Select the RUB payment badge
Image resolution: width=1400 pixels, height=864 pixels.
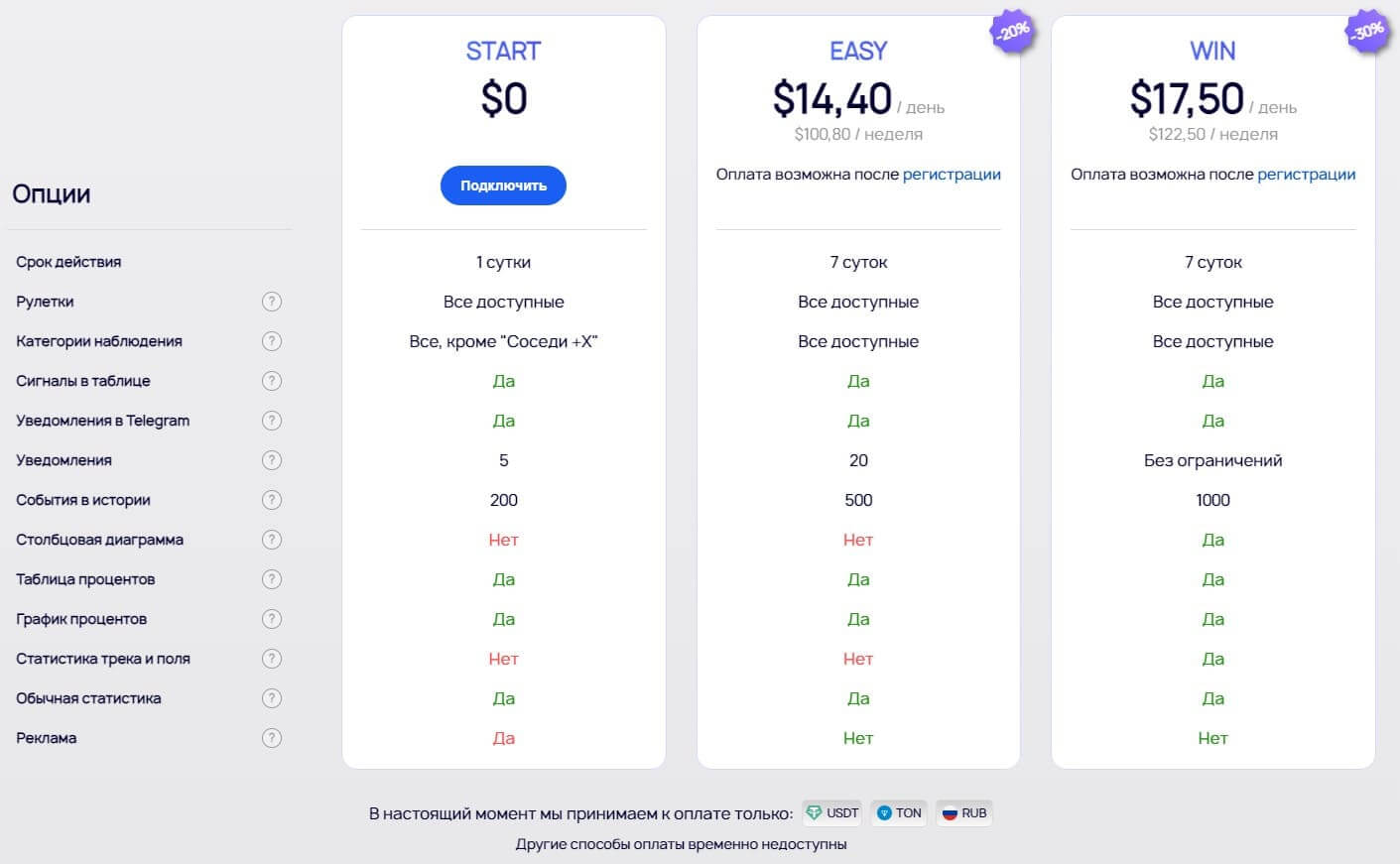click(x=964, y=813)
